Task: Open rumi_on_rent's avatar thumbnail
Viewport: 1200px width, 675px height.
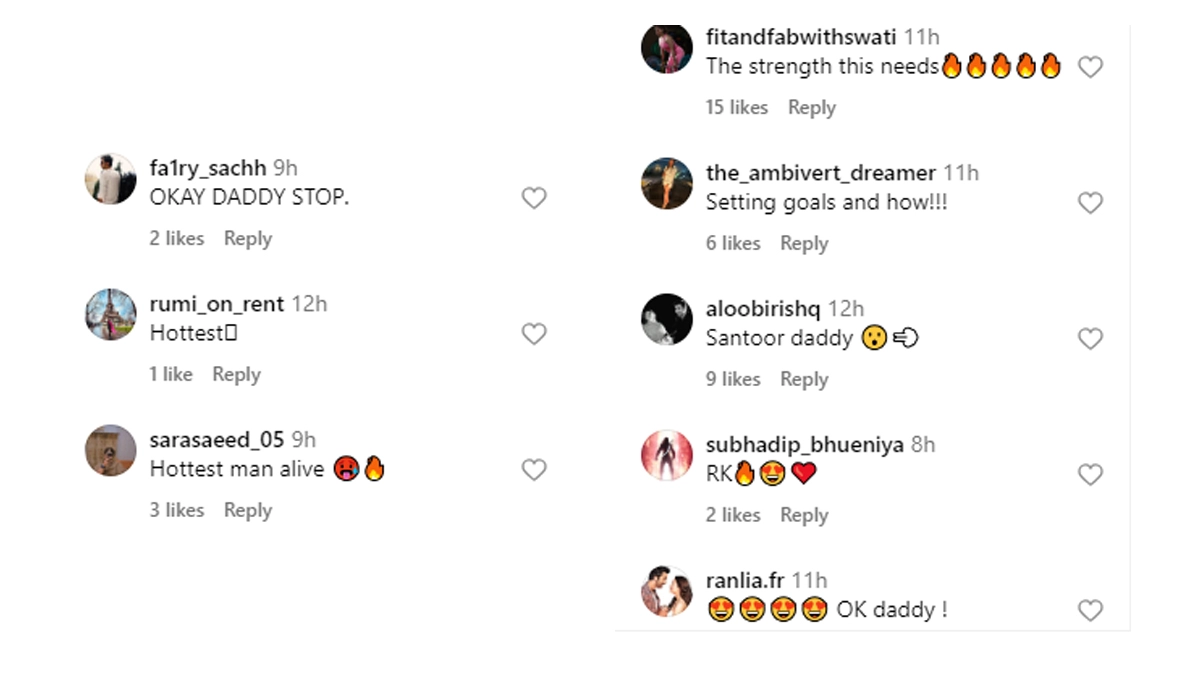Action: [111, 315]
